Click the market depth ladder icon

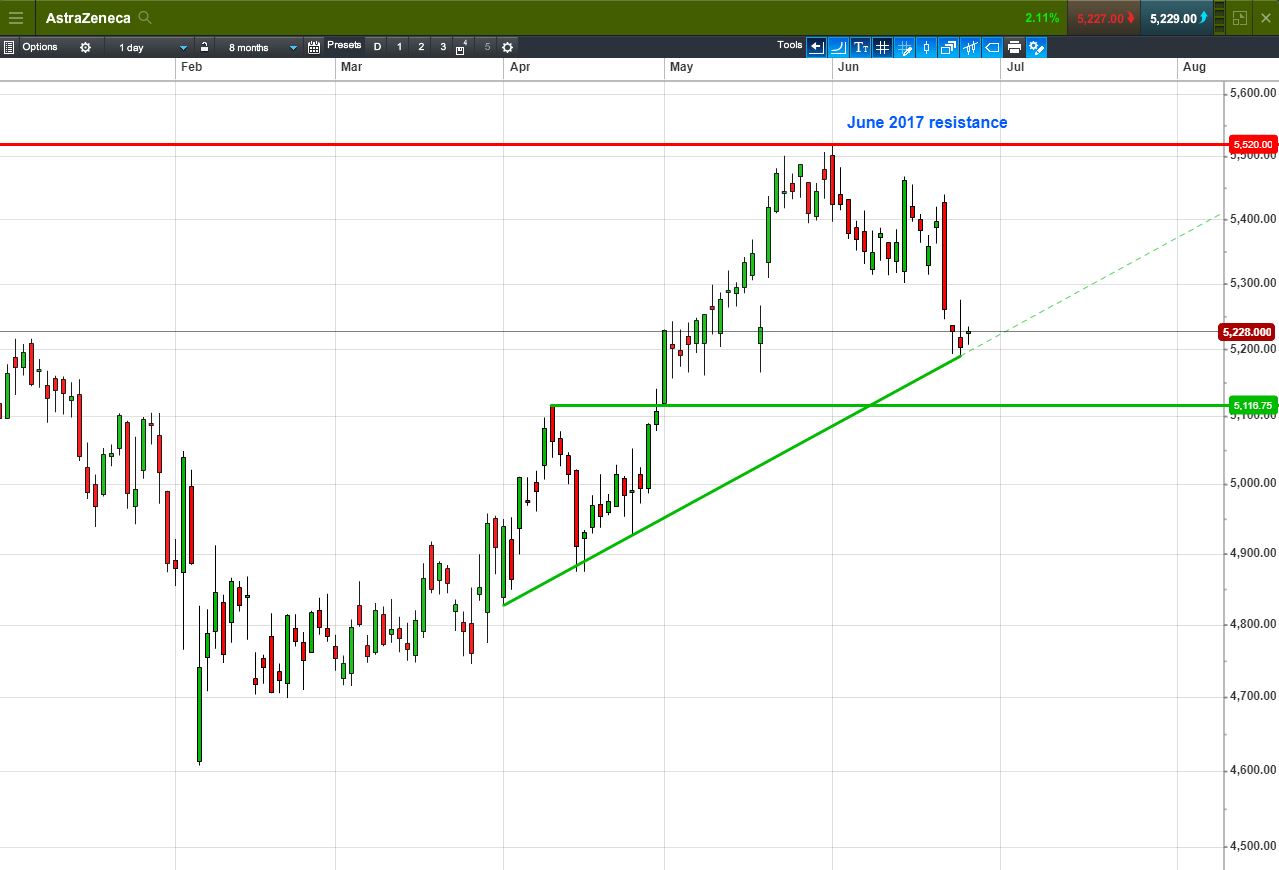[1219, 18]
